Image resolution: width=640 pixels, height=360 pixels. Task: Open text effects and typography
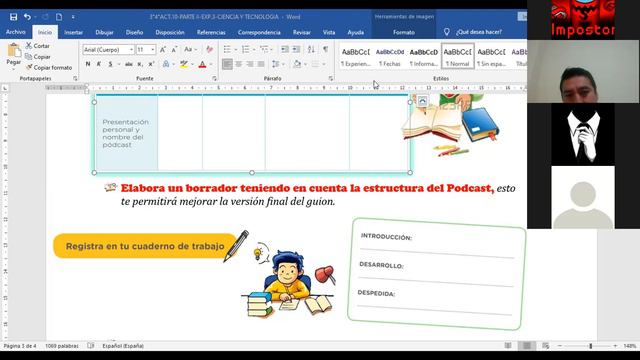tap(166, 64)
